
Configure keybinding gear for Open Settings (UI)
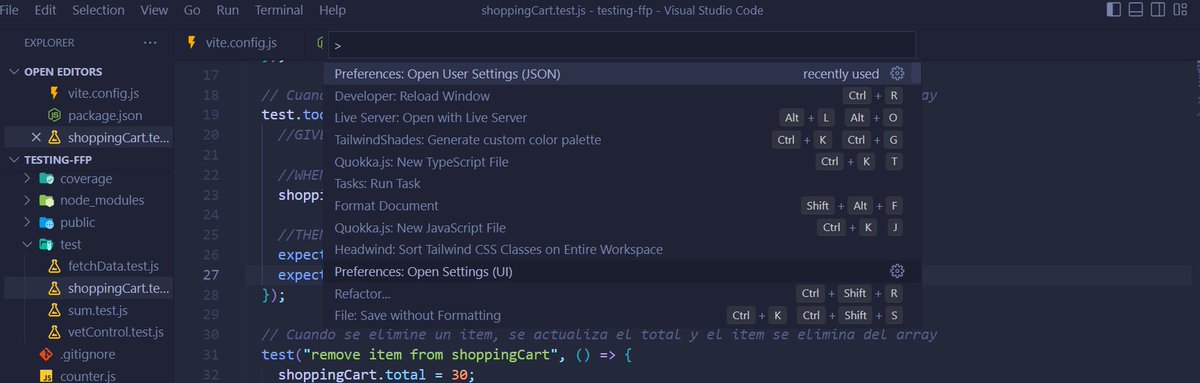(897, 272)
